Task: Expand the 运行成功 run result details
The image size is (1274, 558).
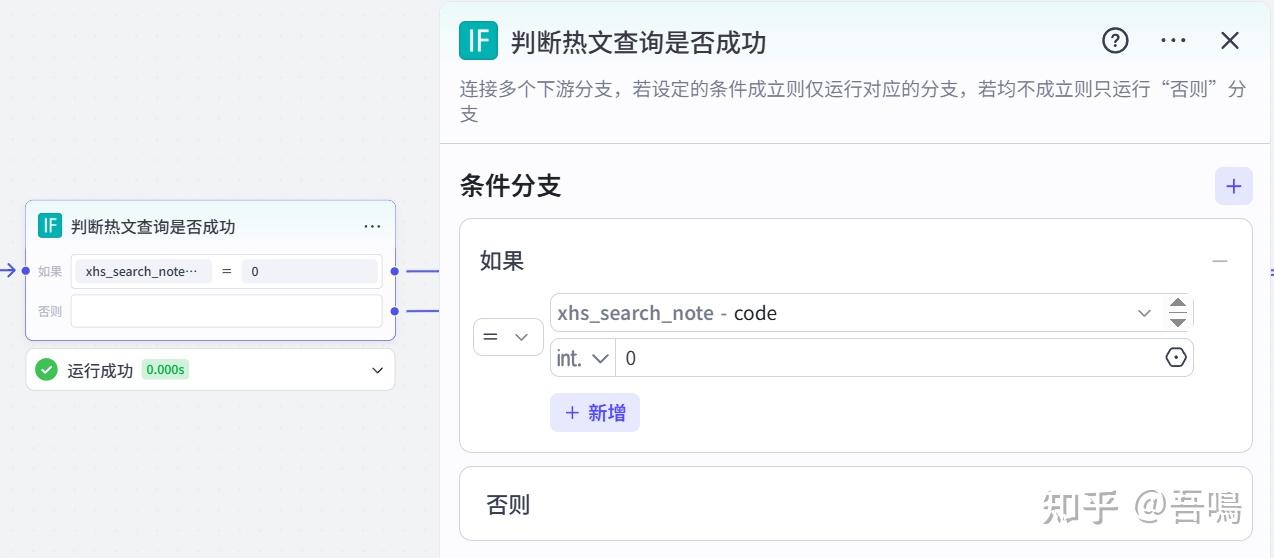Action: point(377,370)
